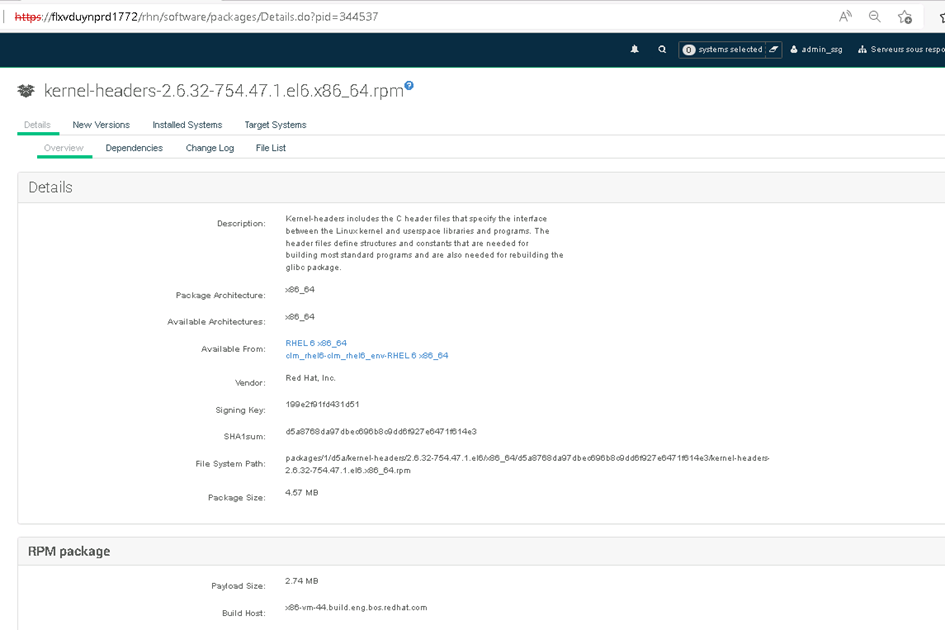Select the Dependencies sub-tab
This screenshot has width=945, height=630.
(x=134, y=148)
